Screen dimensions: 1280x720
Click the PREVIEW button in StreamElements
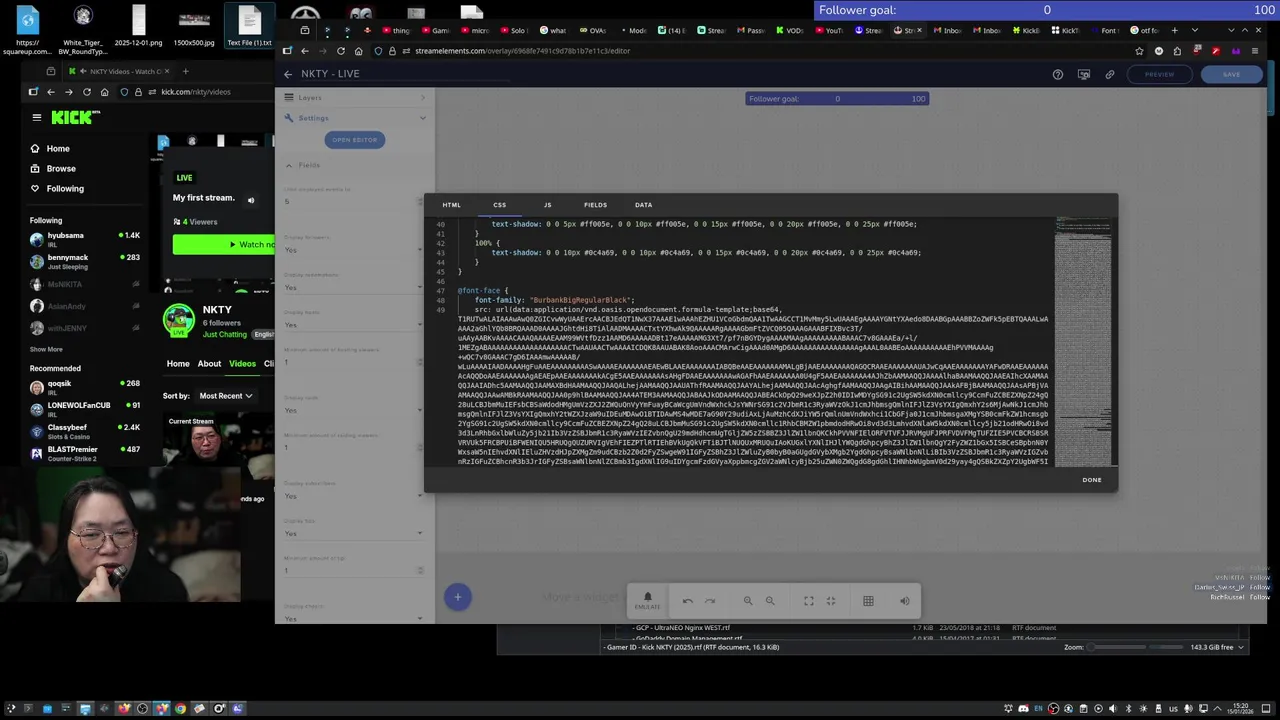pyautogui.click(x=1159, y=74)
